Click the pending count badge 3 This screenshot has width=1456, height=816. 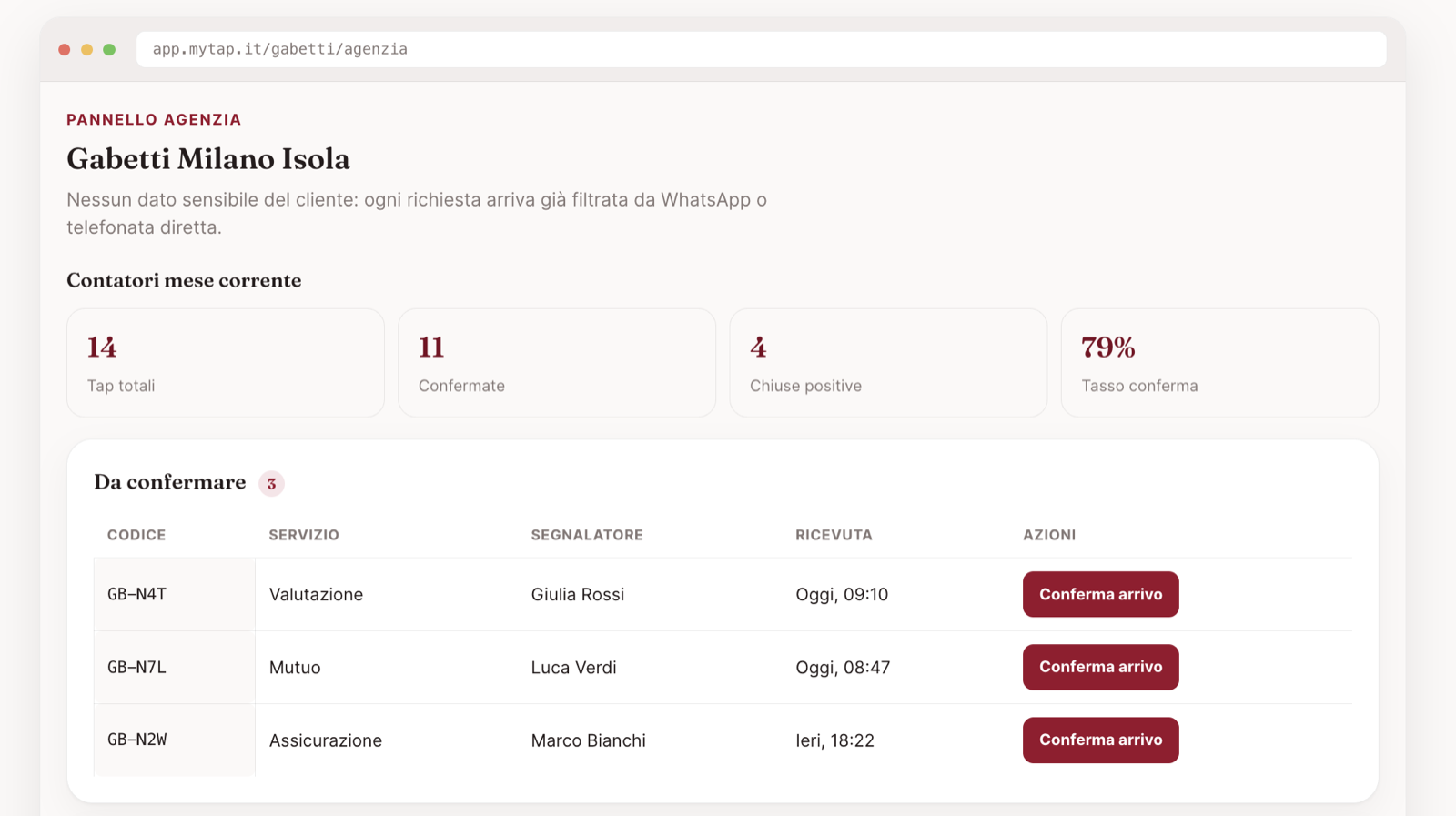click(271, 483)
